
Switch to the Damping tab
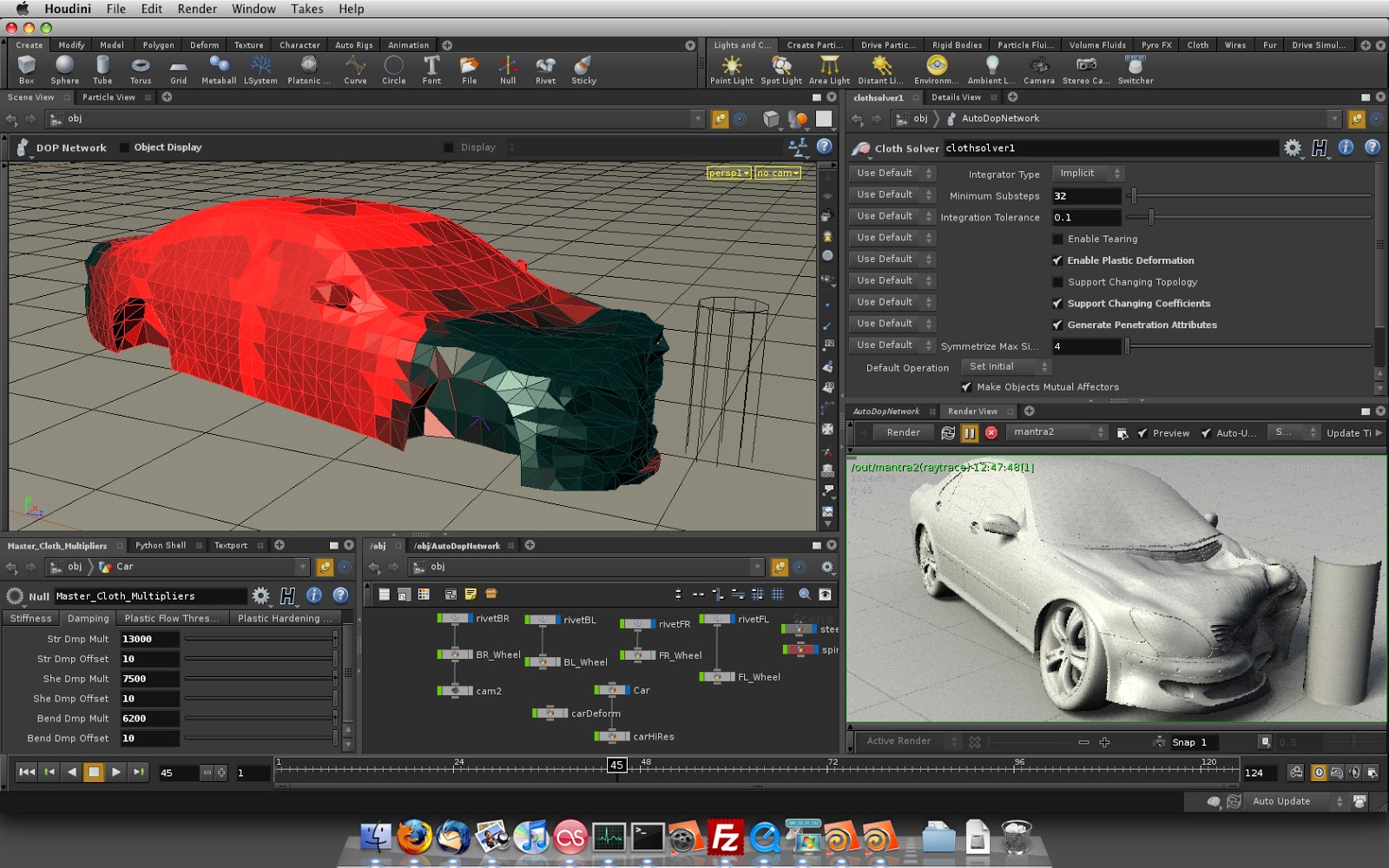click(88, 618)
